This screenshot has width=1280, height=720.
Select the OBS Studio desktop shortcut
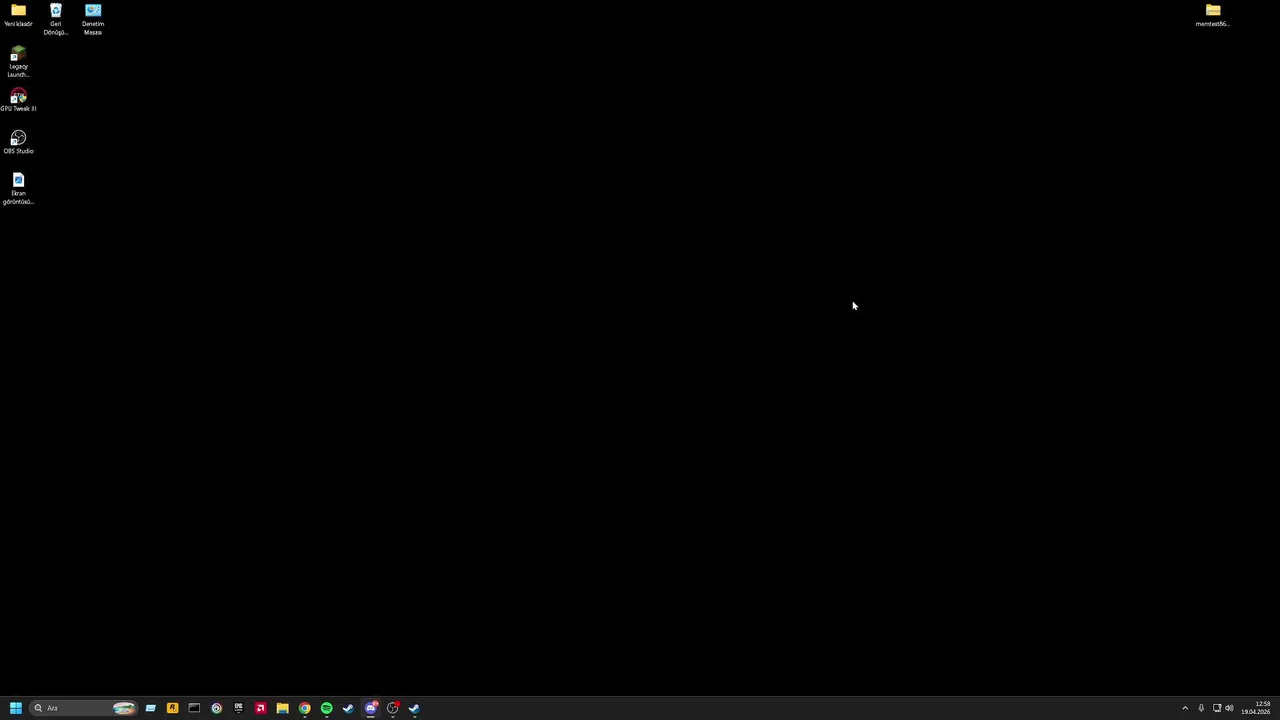(x=18, y=142)
